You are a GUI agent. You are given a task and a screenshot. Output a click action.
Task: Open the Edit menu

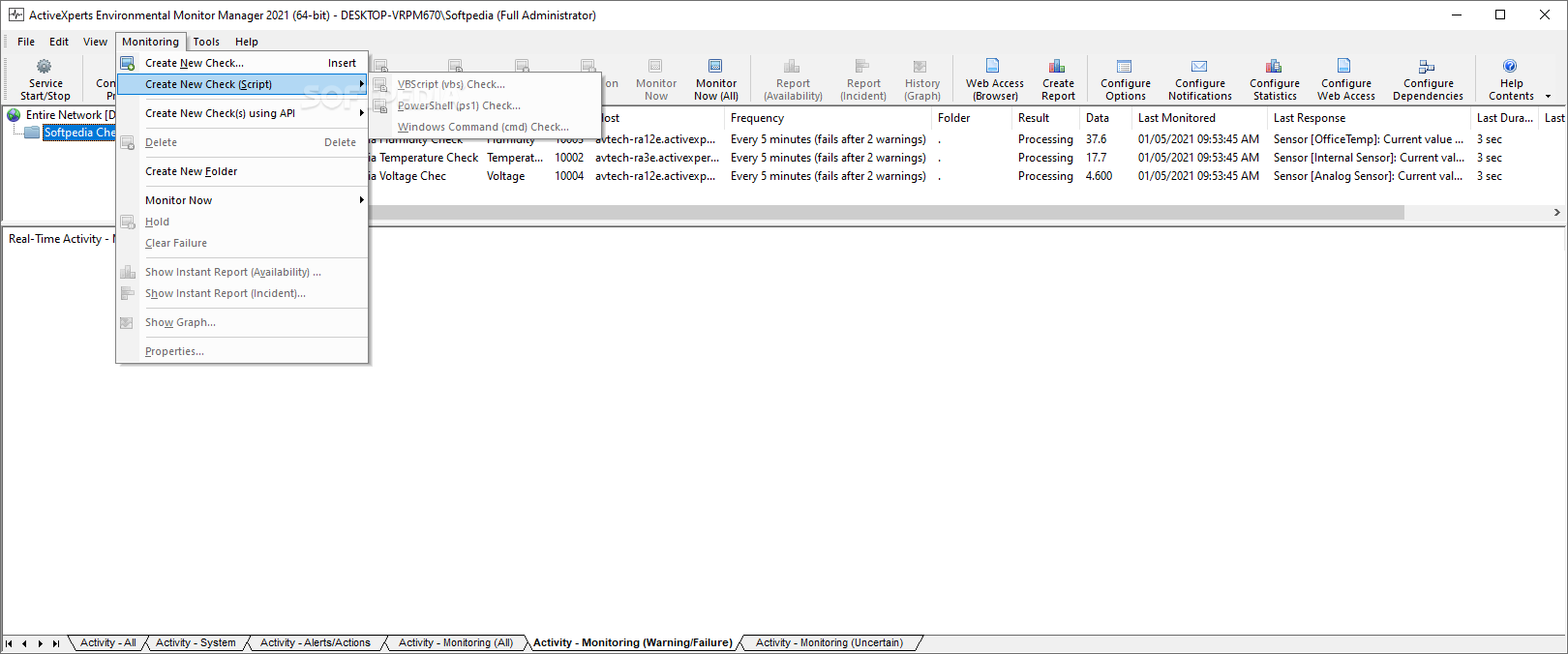pos(59,42)
